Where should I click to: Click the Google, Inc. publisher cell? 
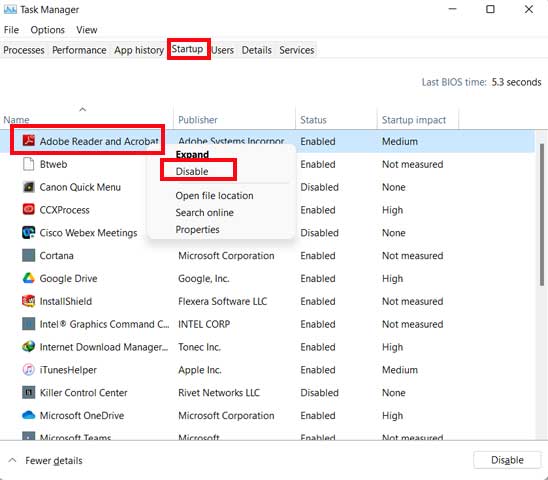pyautogui.click(x=203, y=278)
